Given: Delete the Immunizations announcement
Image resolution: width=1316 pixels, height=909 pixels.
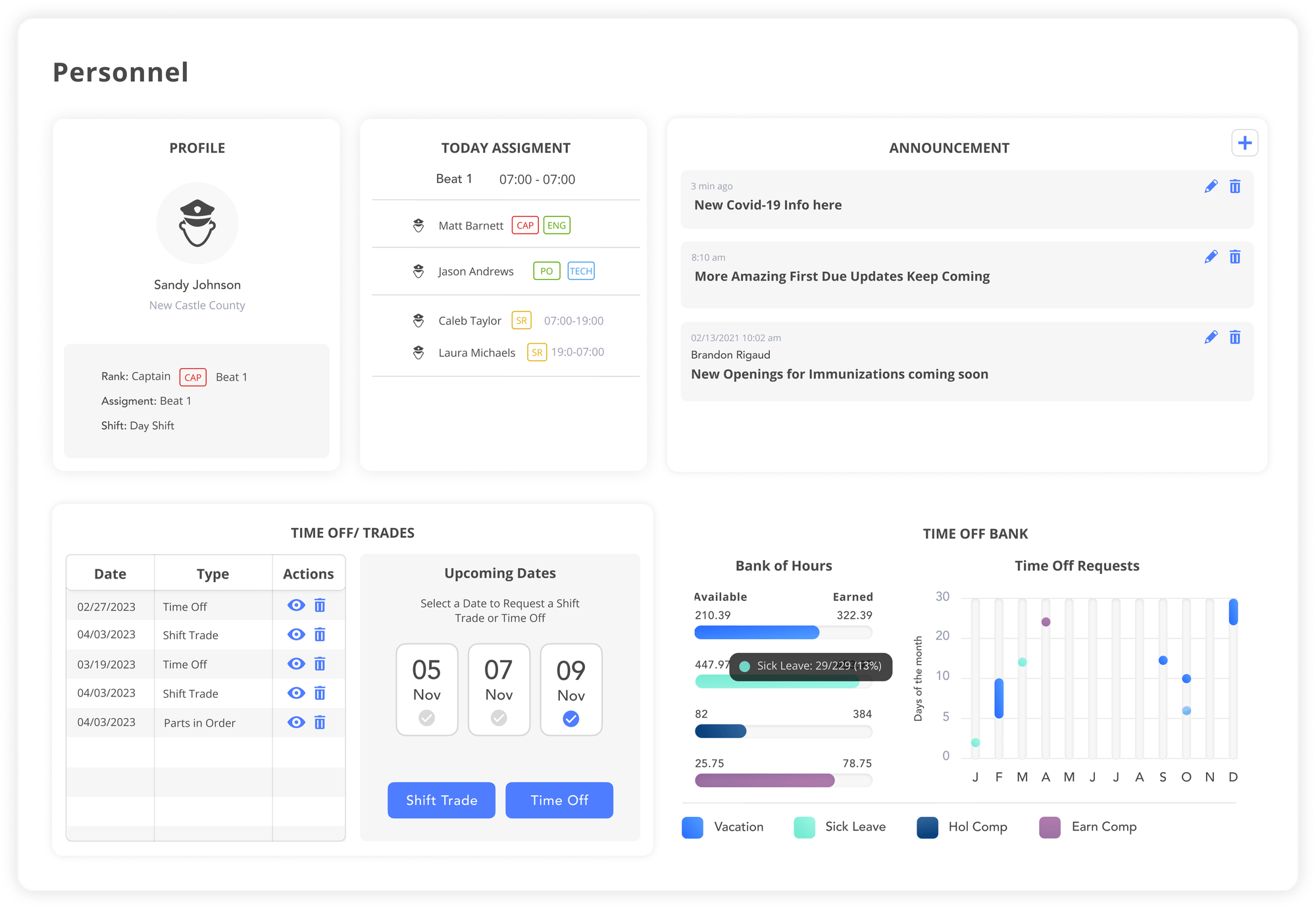Looking at the screenshot, I should point(1235,337).
